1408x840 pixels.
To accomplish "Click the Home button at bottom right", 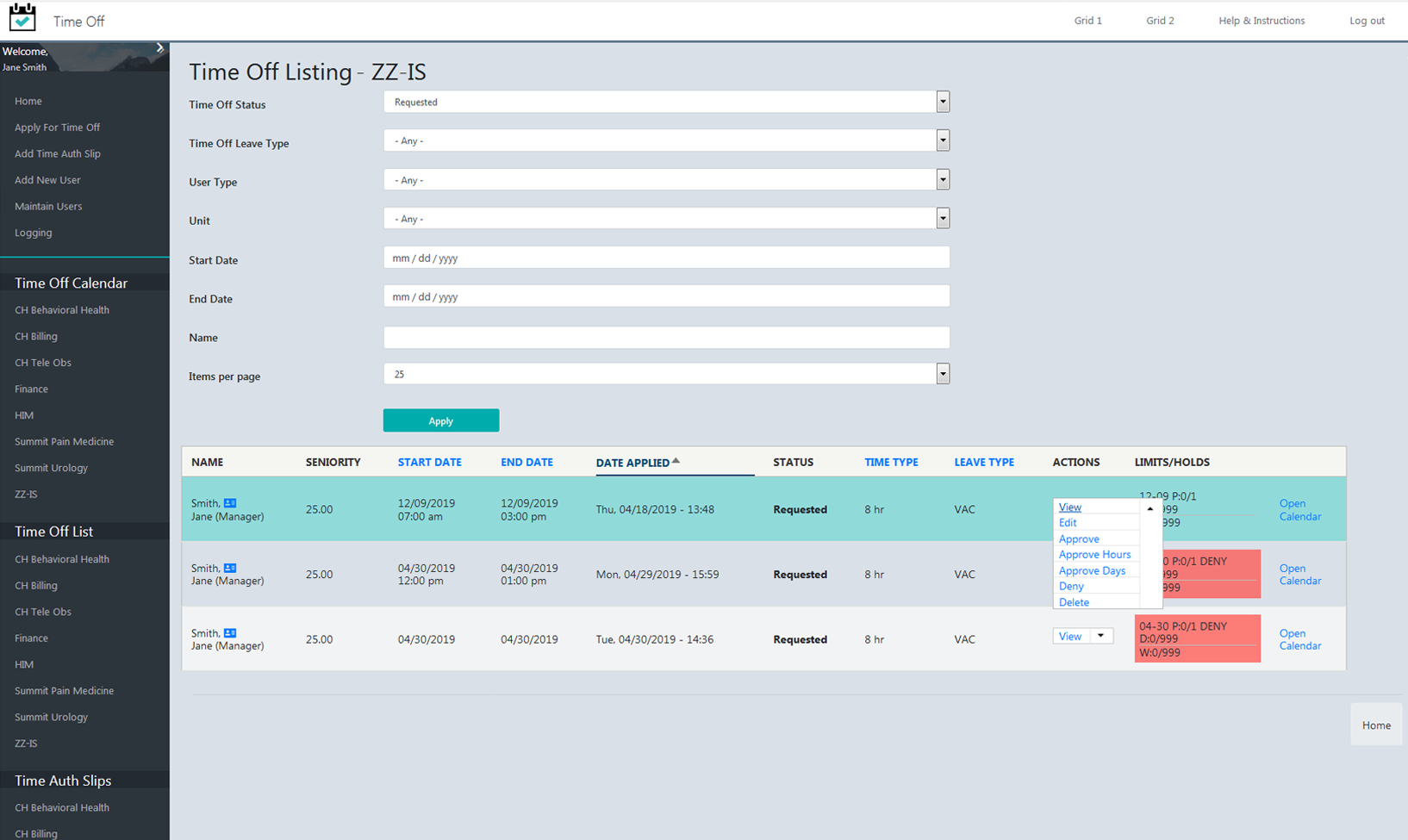I will pyautogui.click(x=1375, y=725).
